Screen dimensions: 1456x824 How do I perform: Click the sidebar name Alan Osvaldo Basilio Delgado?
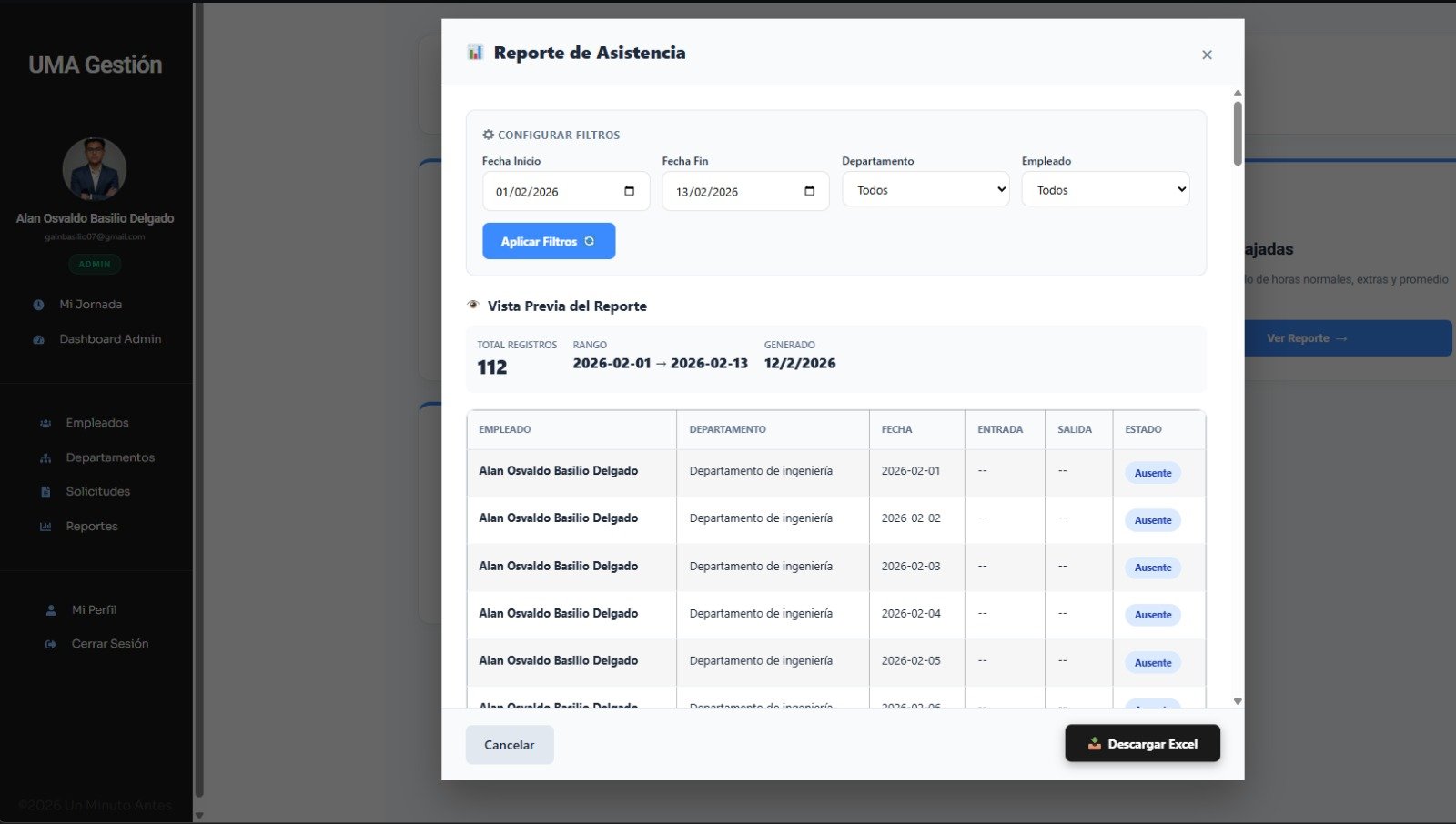[x=95, y=218]
